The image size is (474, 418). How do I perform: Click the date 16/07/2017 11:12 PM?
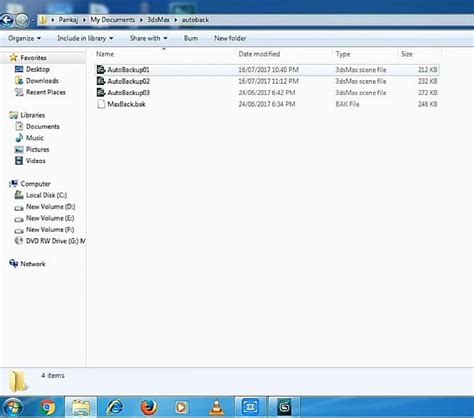(268, 81)
